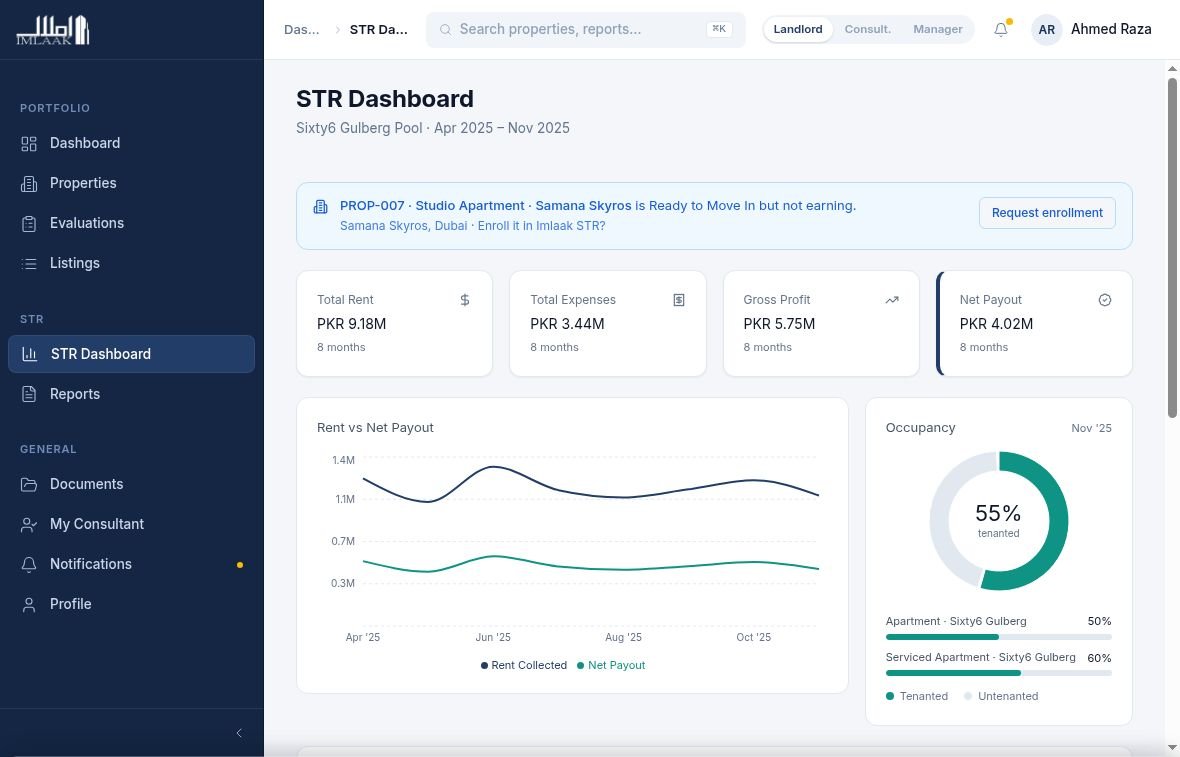This screenshot has height=757, width=1180.
Task: Click the Net Payout card
Action: click(x=1034, y=324)
